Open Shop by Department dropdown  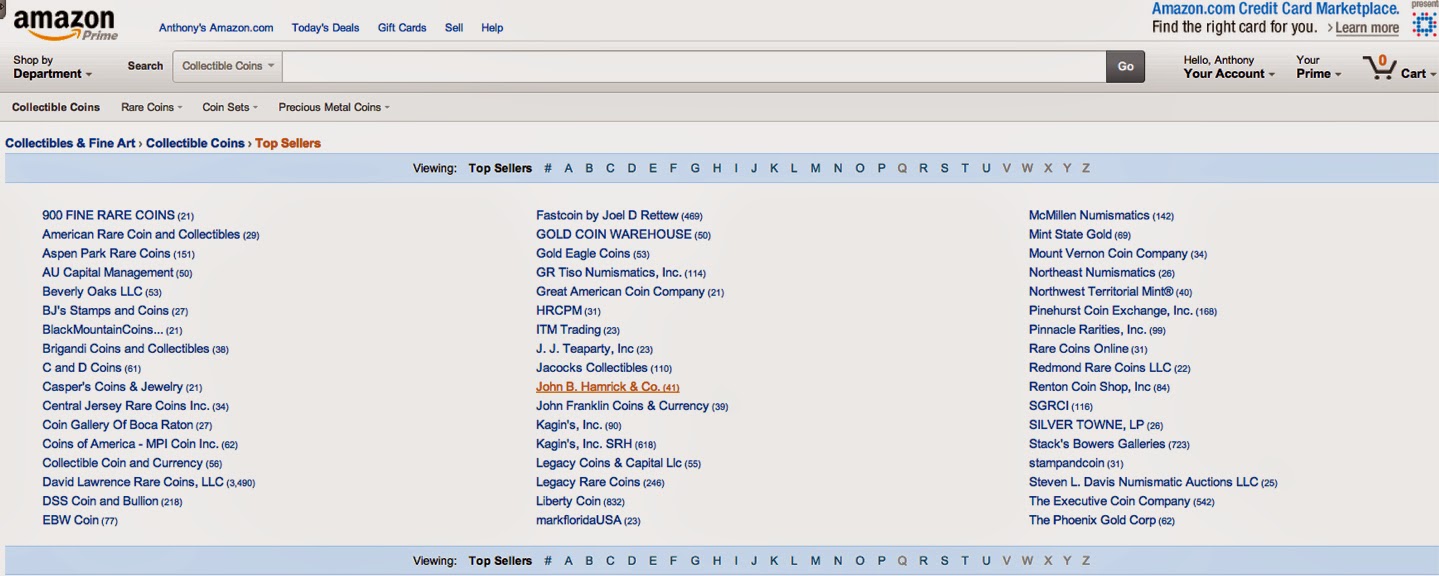pos(52,67)
